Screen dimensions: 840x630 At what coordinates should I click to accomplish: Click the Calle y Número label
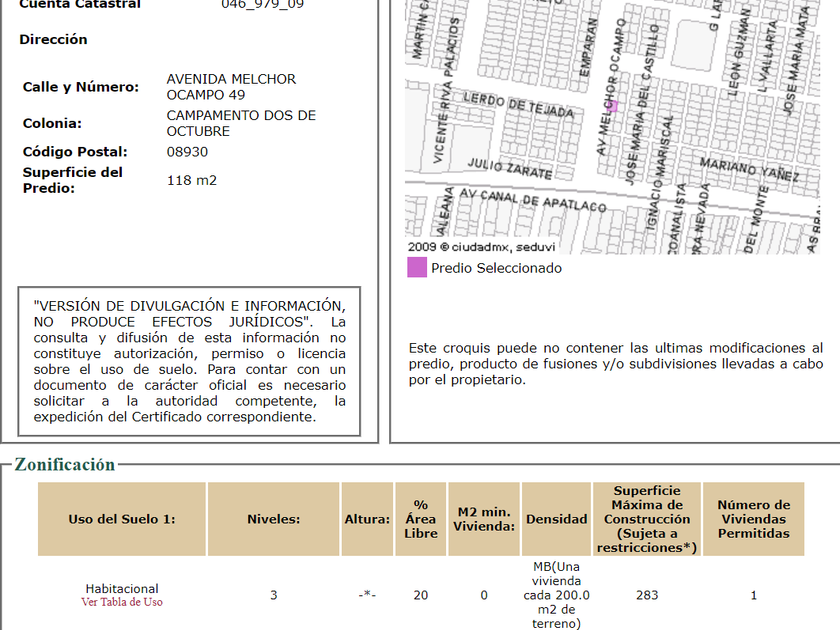(80, 87)
